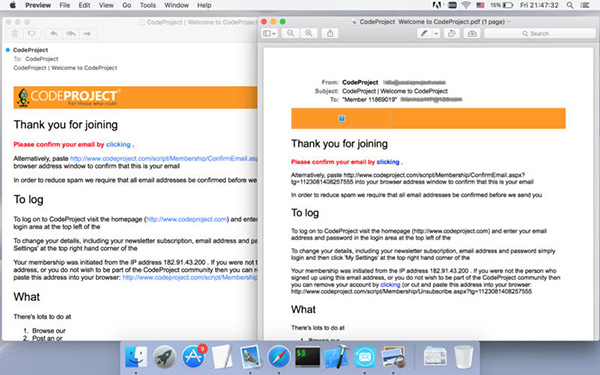Click trash delete icon in mail window

[15, 34]
